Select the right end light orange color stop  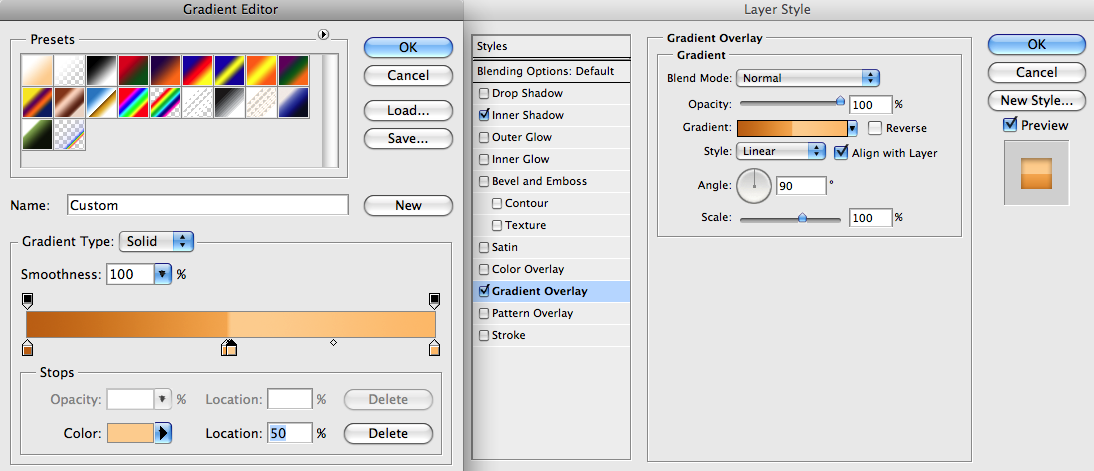434,347
